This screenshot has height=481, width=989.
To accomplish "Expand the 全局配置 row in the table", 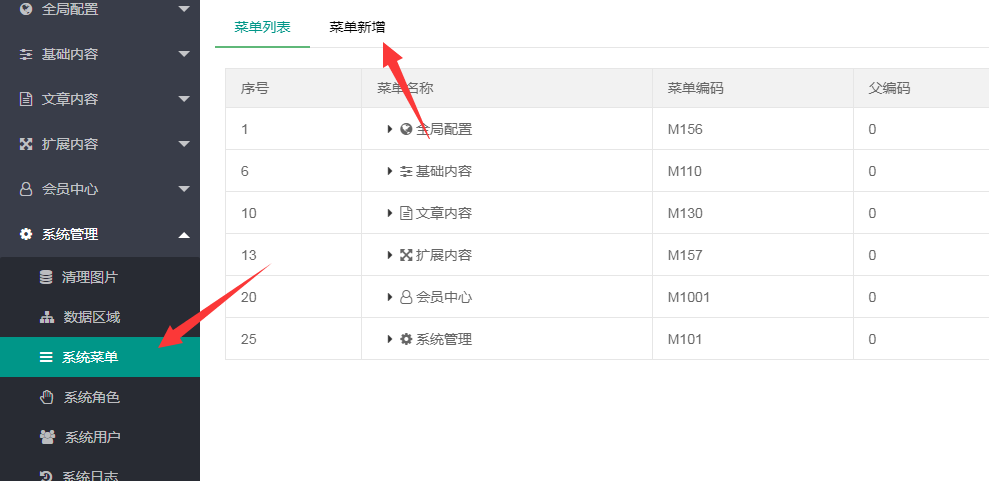I will click(390, 129).
